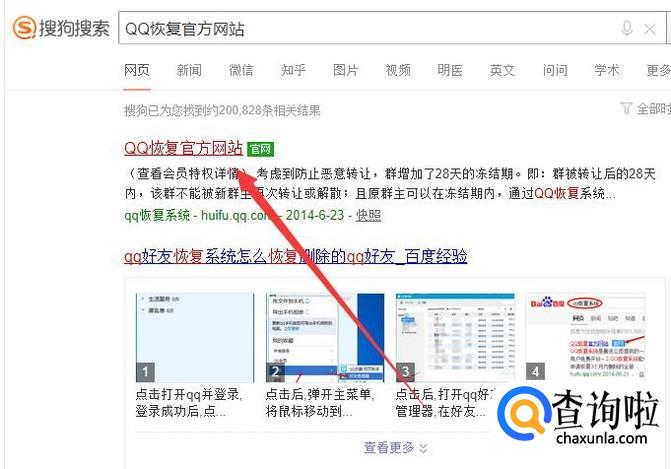
Task: Switch to the 微信 tab
Action: (x=241, y=70)
